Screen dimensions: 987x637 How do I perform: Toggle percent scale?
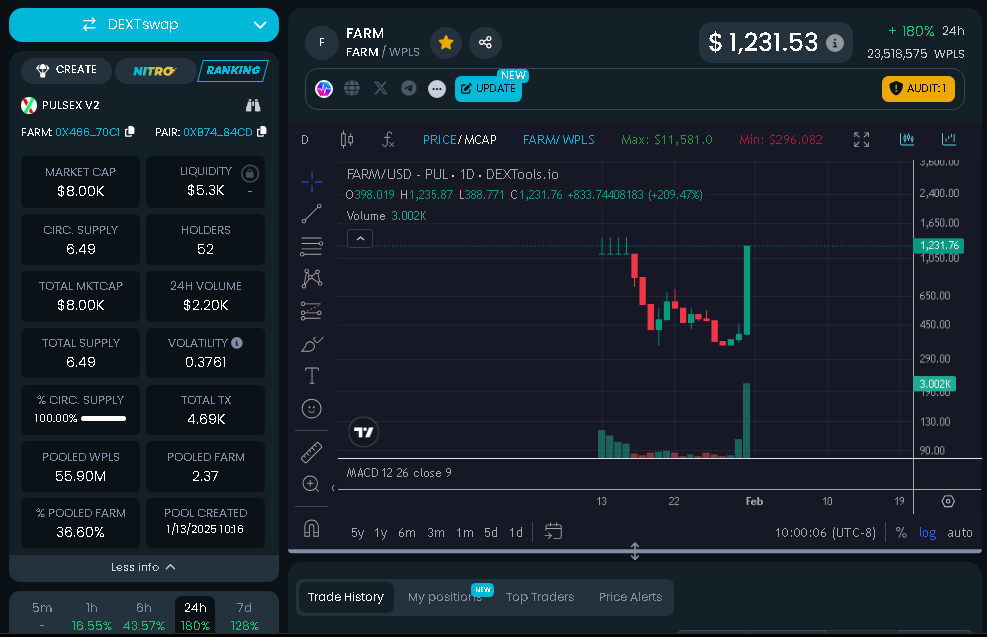pos(901,533)
